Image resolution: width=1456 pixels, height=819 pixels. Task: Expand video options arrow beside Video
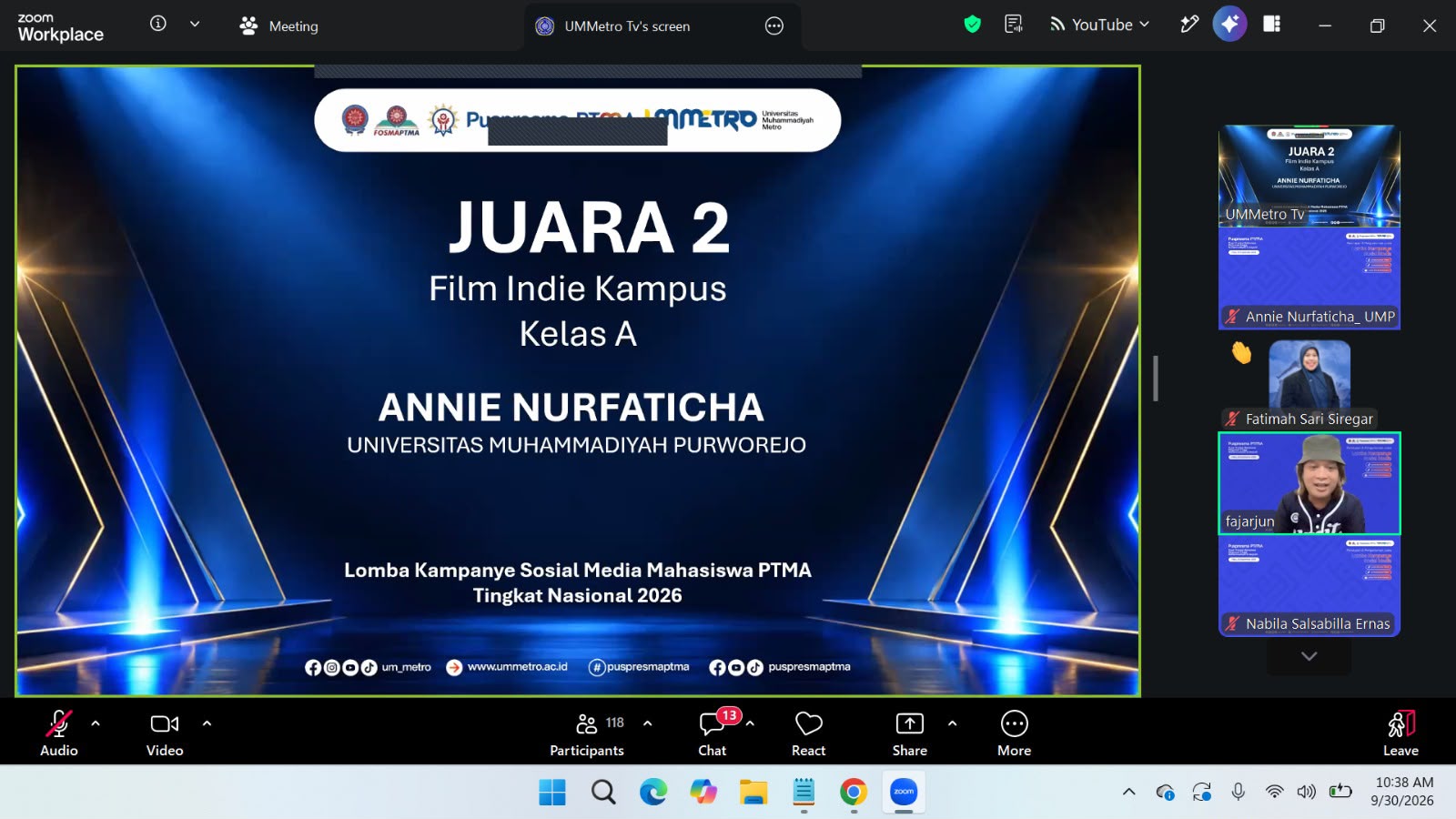click(207, 723)
